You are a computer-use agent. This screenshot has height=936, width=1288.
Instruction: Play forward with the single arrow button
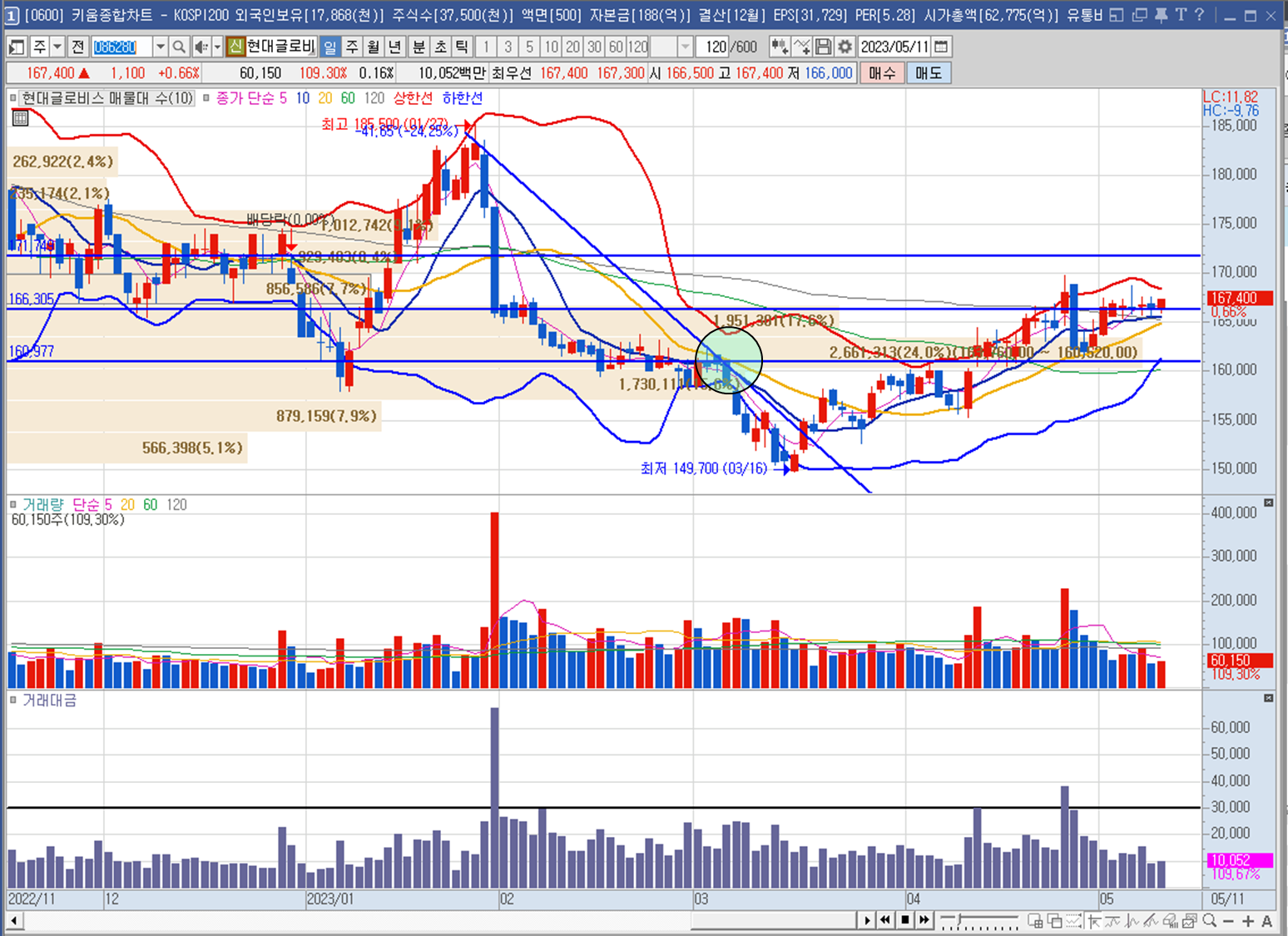tap(867, 920)
